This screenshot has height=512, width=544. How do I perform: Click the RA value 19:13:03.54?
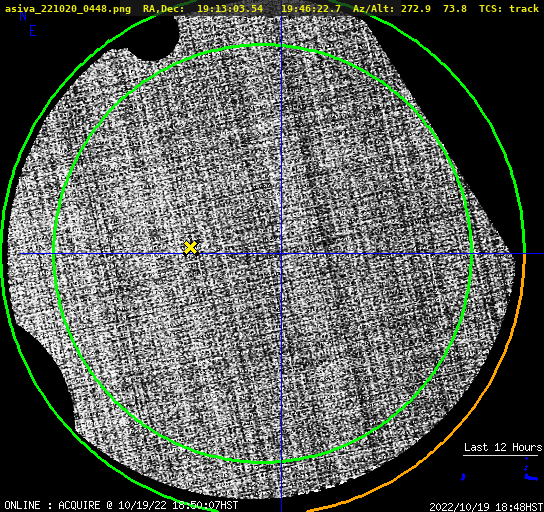click(x=230, y=8)
